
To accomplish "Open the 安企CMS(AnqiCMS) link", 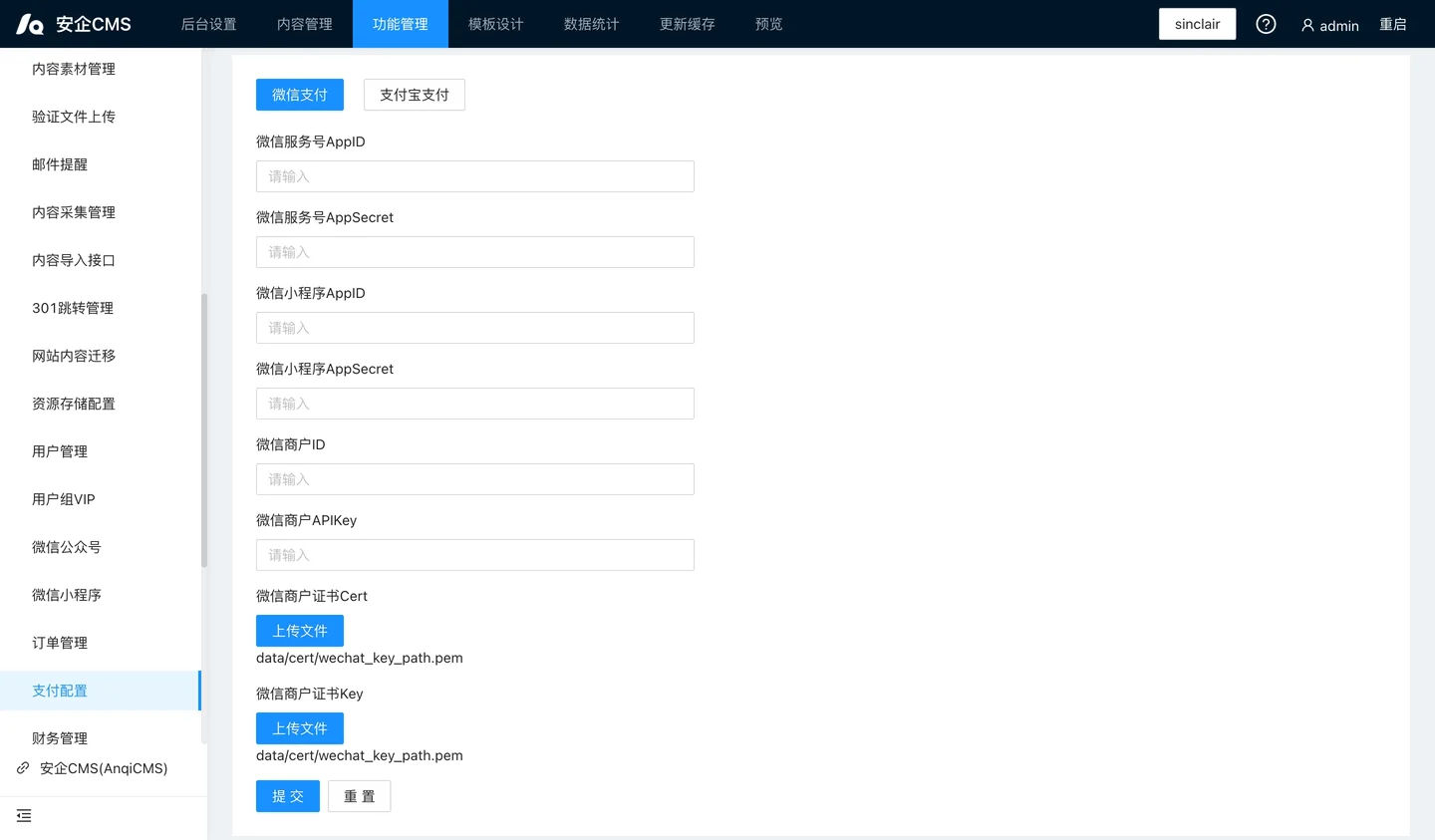I will pos(104,768).
